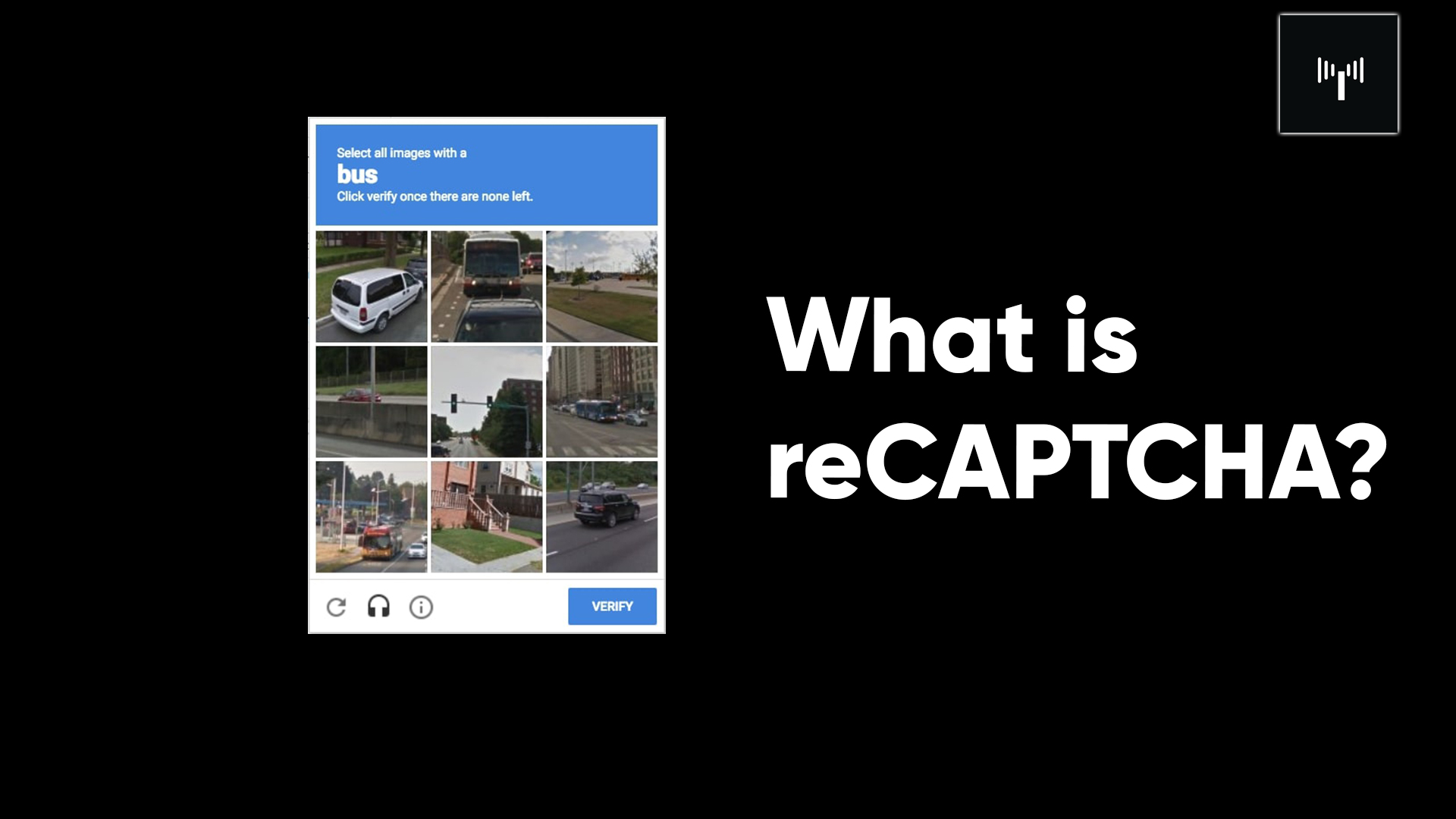Click the info icon in CAPTCHA
Screen dimensions: 1456x819
pyautogui.click(x=420, y=606)
